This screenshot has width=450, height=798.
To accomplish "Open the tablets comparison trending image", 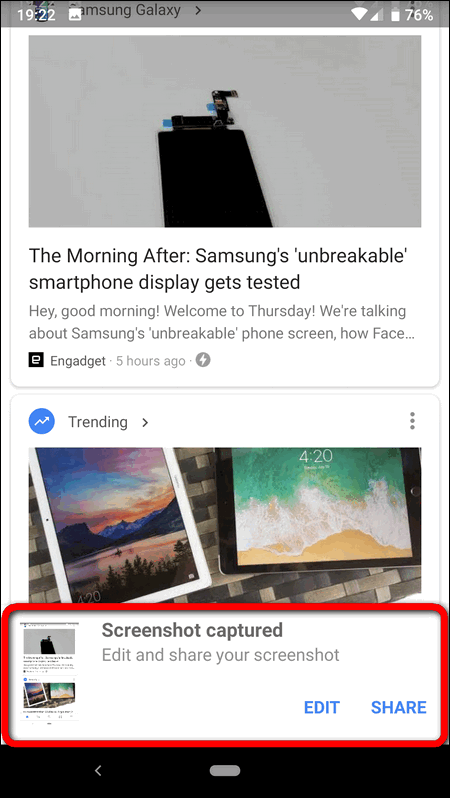I will click(x=224, y=525).
